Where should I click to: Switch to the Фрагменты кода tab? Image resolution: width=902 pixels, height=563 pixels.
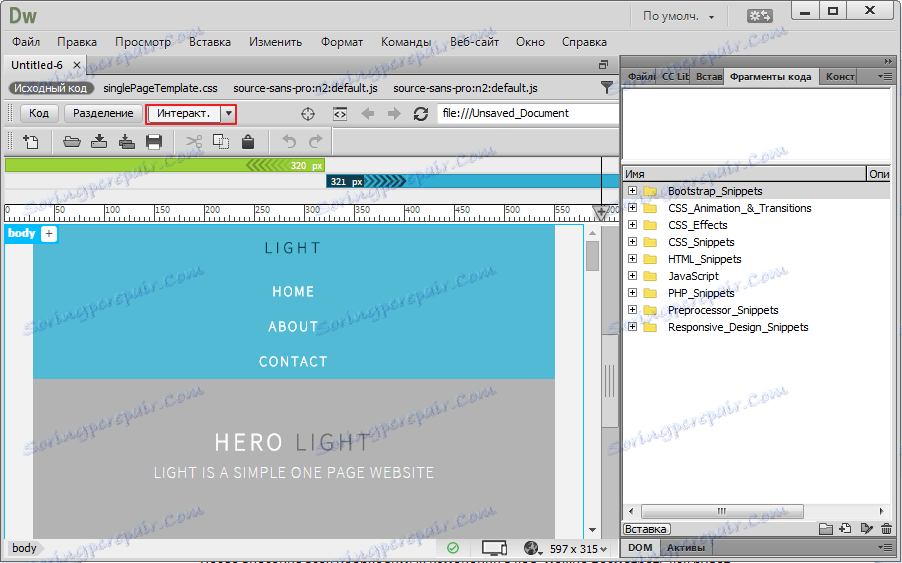pos(770,76)
